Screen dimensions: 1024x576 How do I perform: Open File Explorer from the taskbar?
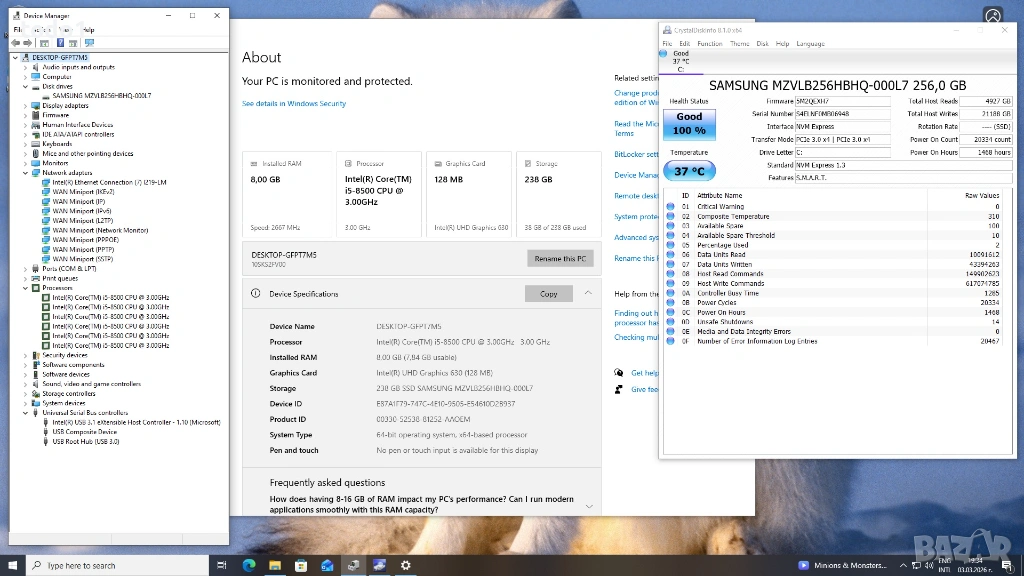point(274,565)
